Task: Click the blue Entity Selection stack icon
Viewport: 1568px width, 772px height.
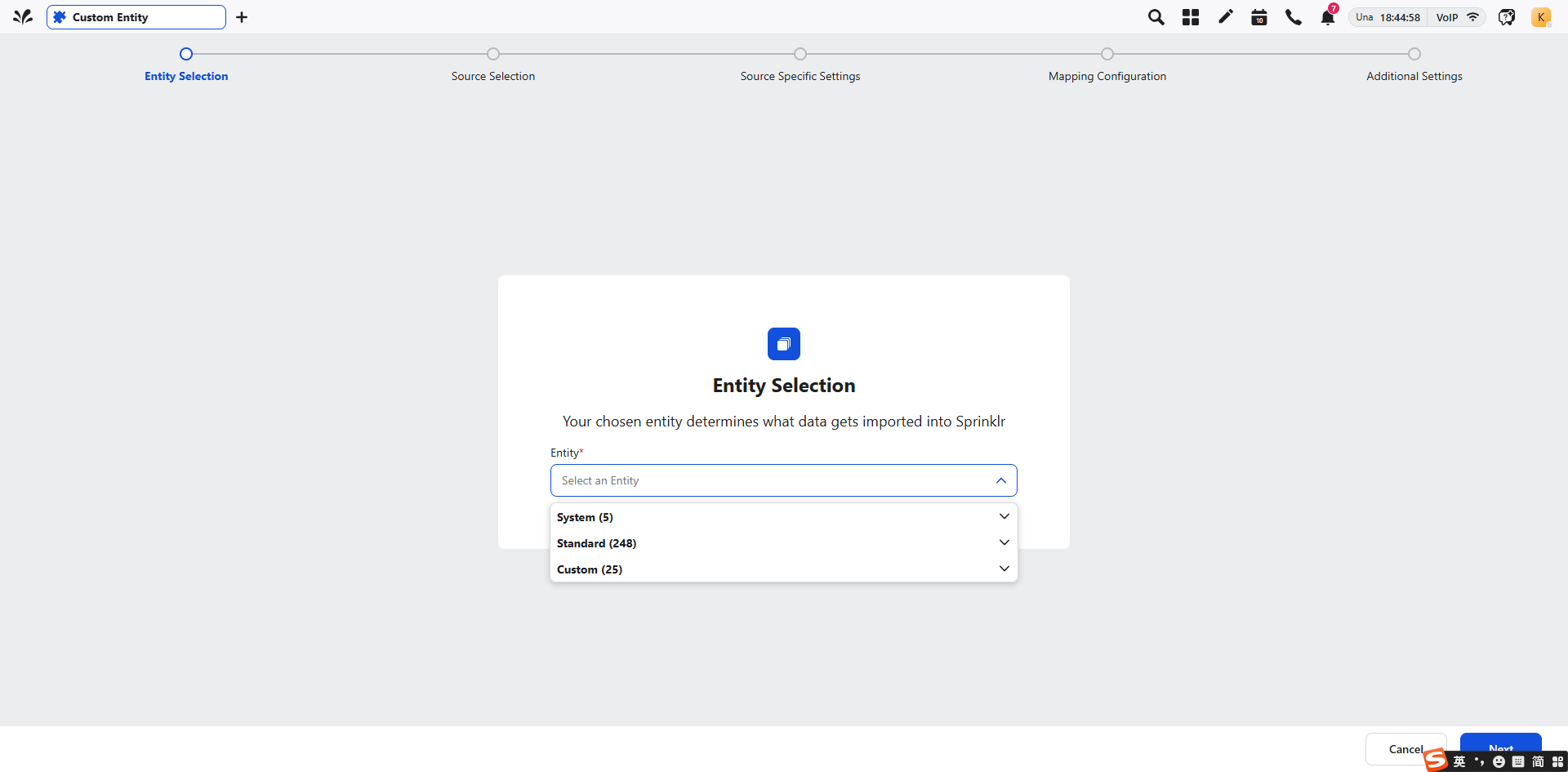Action: (x=784, y=344)
